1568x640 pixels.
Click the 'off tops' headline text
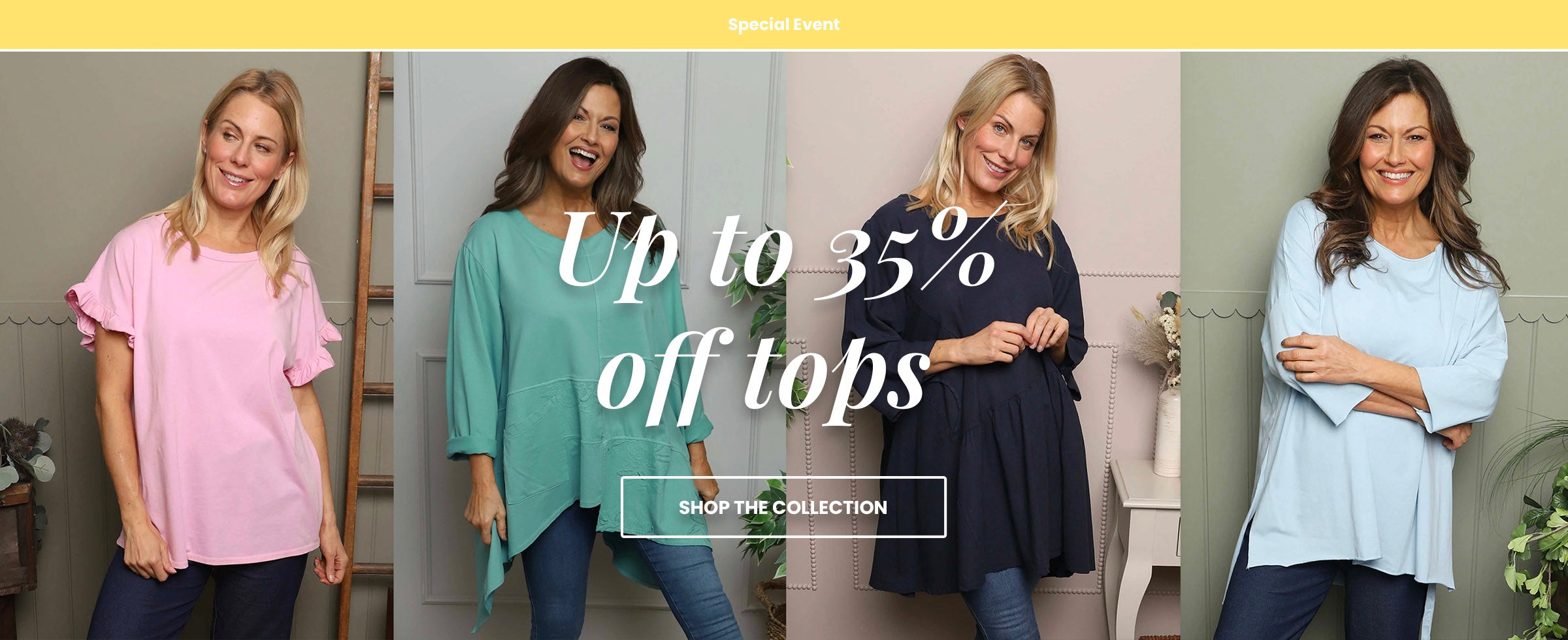pyautogui.click(x=762, y=377)
